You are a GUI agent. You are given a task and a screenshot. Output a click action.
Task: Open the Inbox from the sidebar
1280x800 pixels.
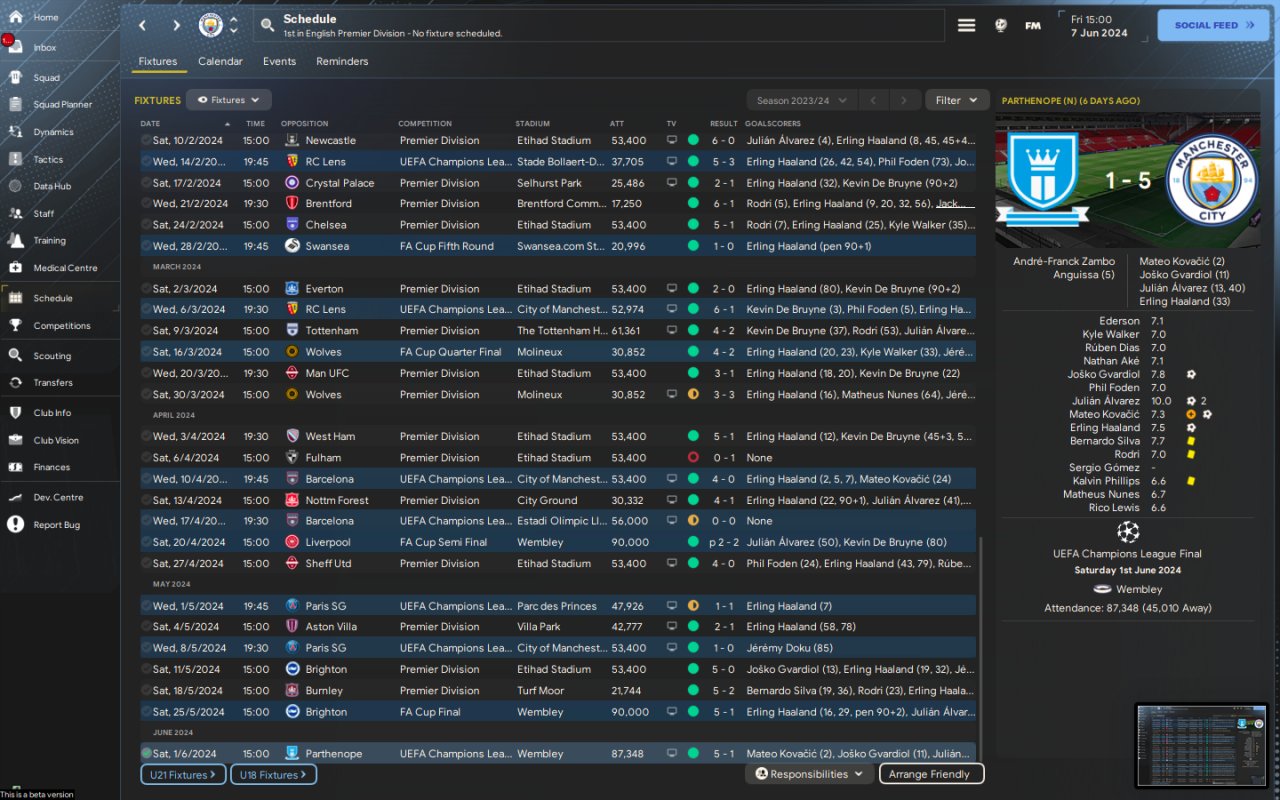[x=45, y=47]
